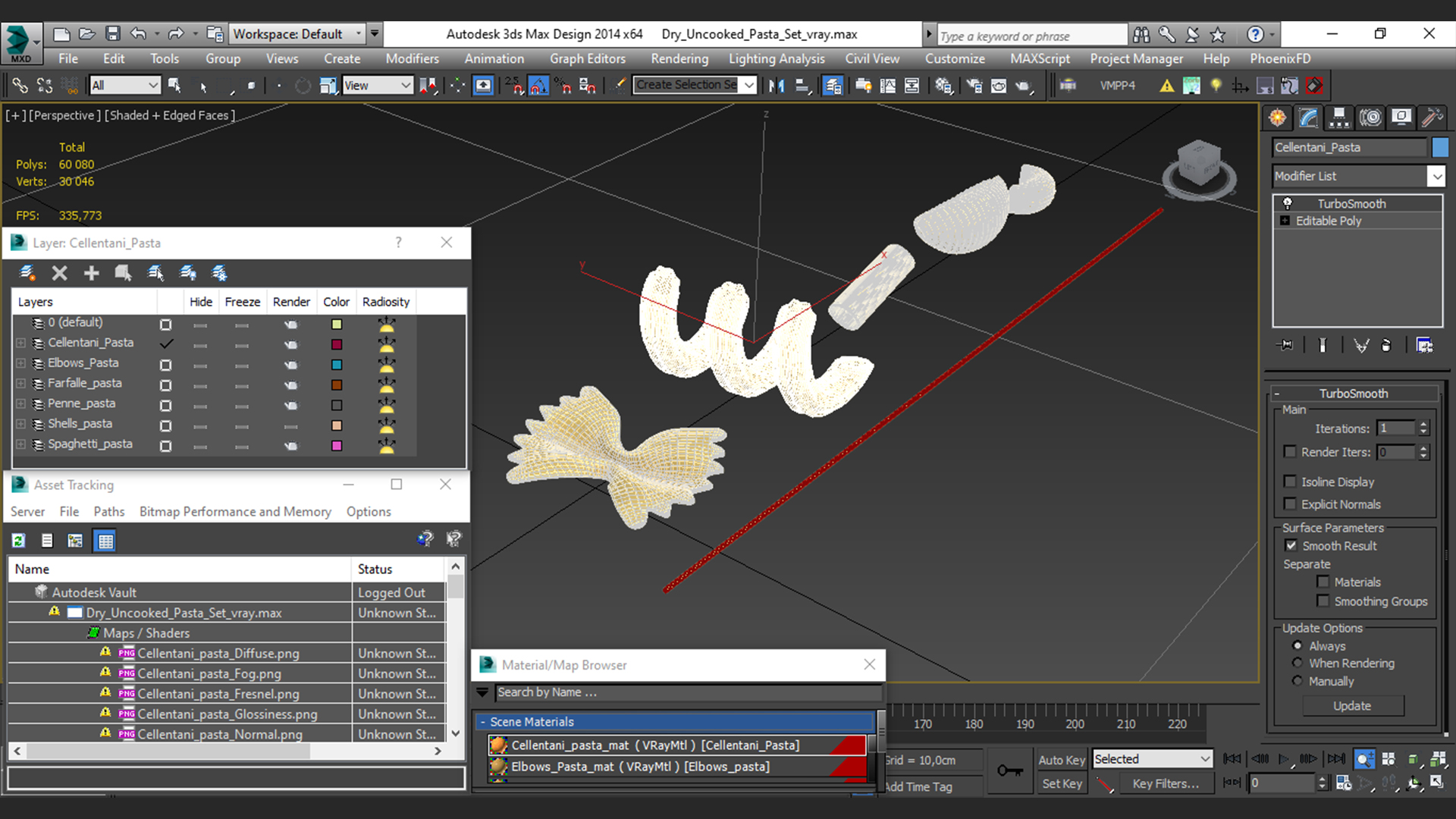Make Elbows_Pasta the current layer checkbox
This screenshot has width=1456, height=819.
click(x=165, y=365)
